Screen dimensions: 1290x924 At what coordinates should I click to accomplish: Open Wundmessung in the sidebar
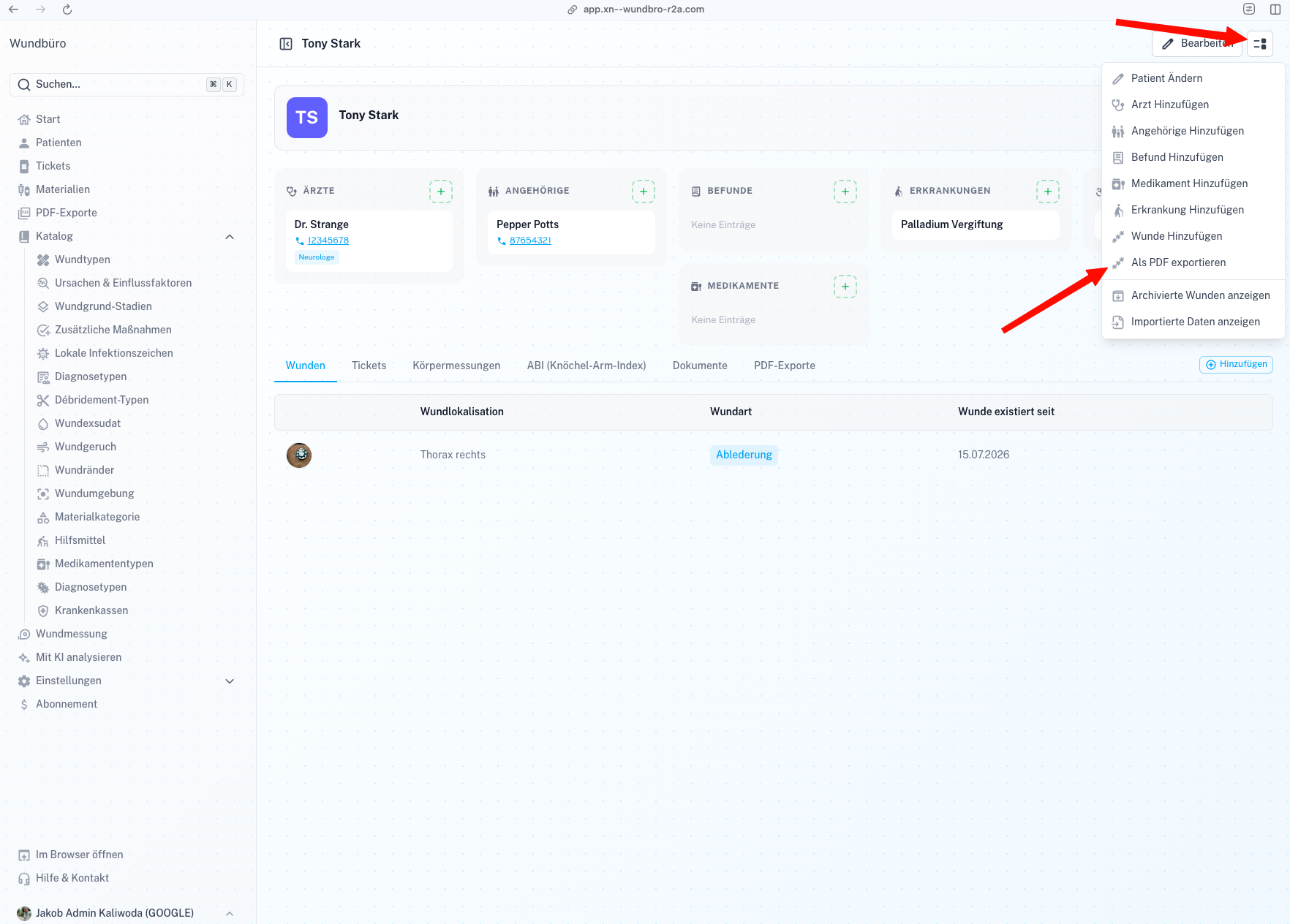coord(72,634)
